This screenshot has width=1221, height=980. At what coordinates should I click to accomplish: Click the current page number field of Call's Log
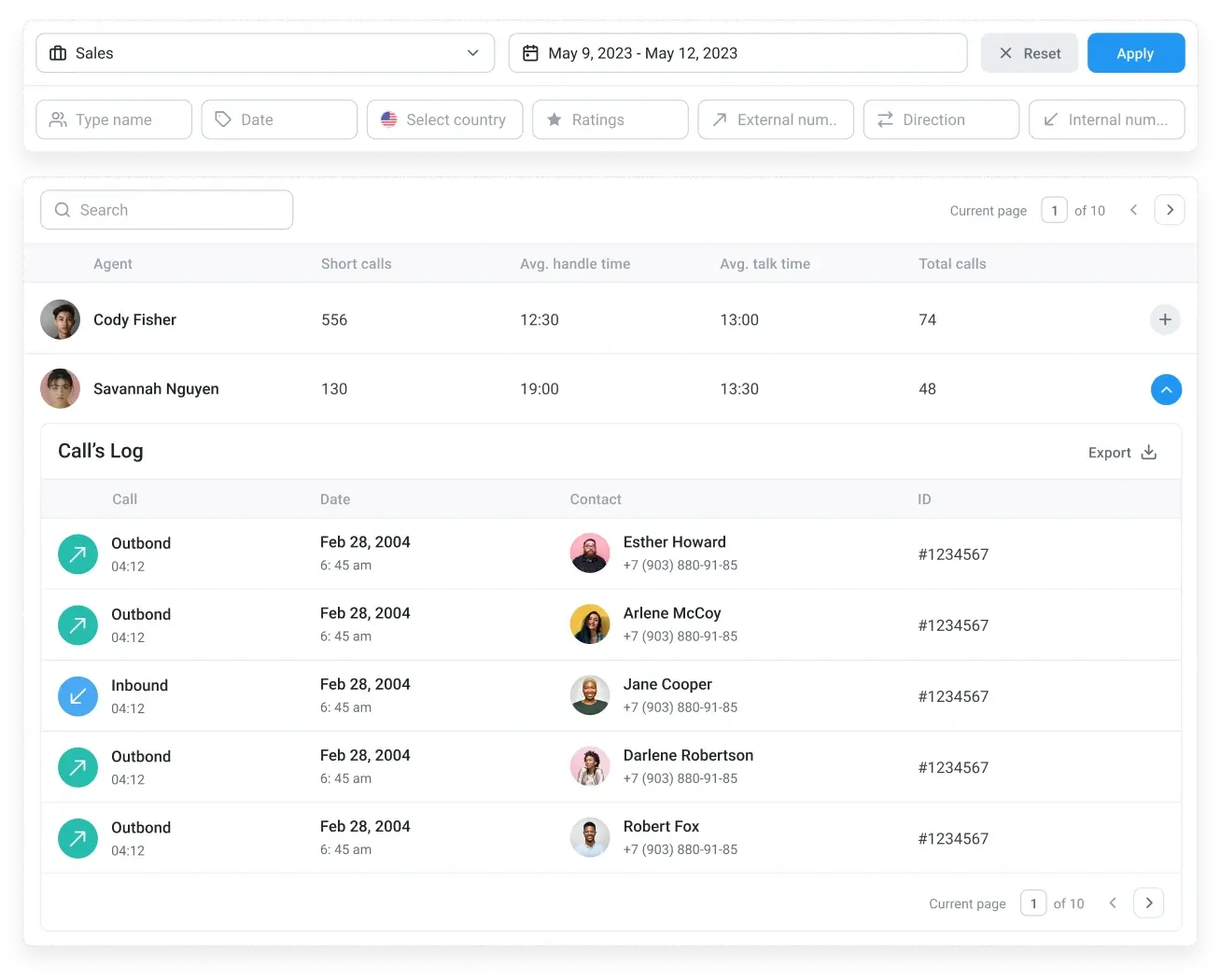[x=1033, y=903]
